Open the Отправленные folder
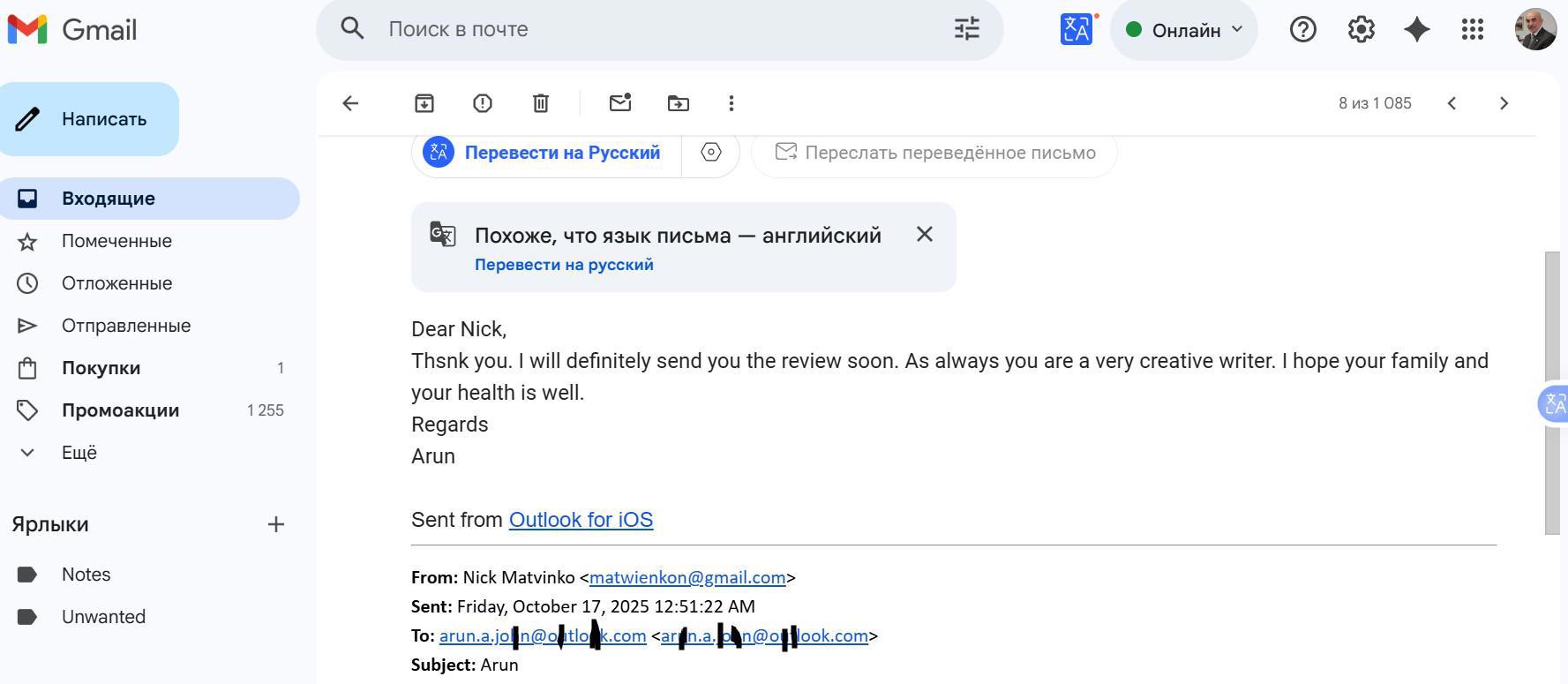 [126, 326]
